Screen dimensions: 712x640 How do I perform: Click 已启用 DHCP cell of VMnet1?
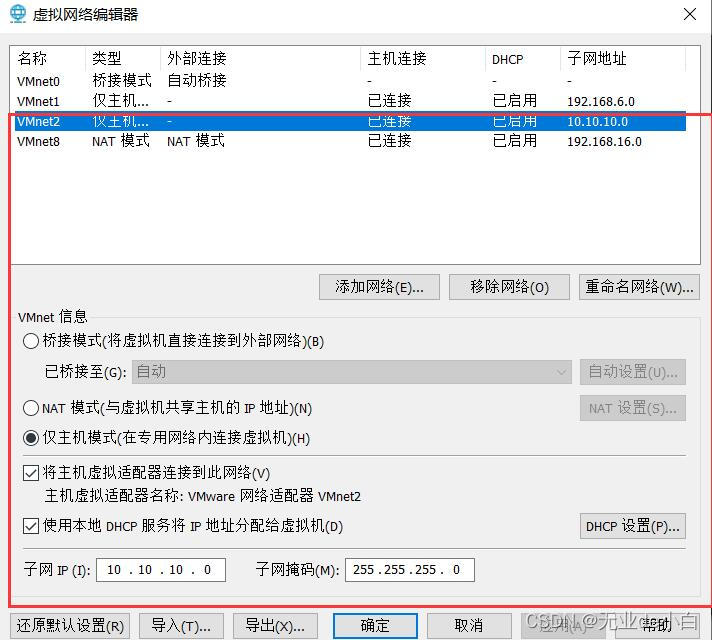(x=515, y=100)
